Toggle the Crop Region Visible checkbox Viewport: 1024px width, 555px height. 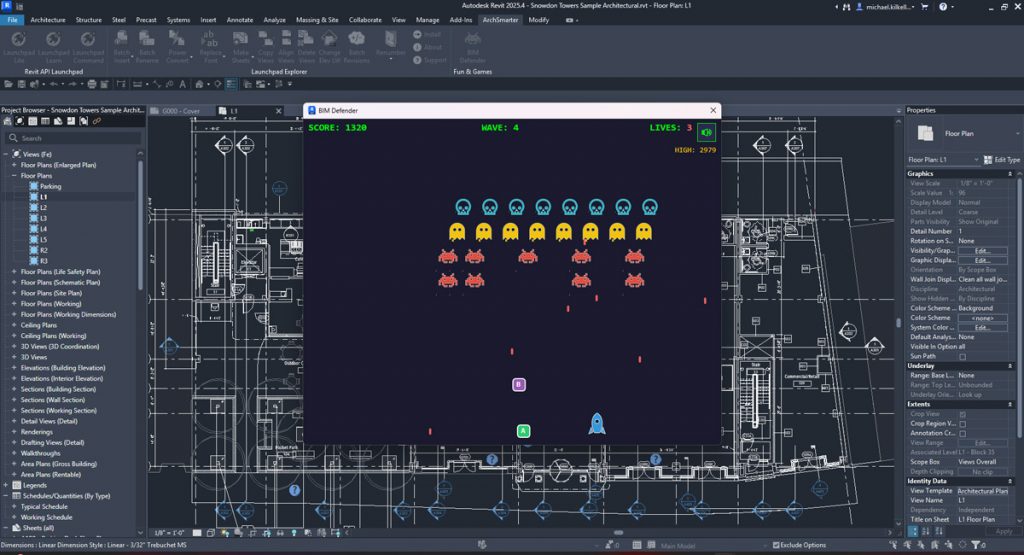962,423
